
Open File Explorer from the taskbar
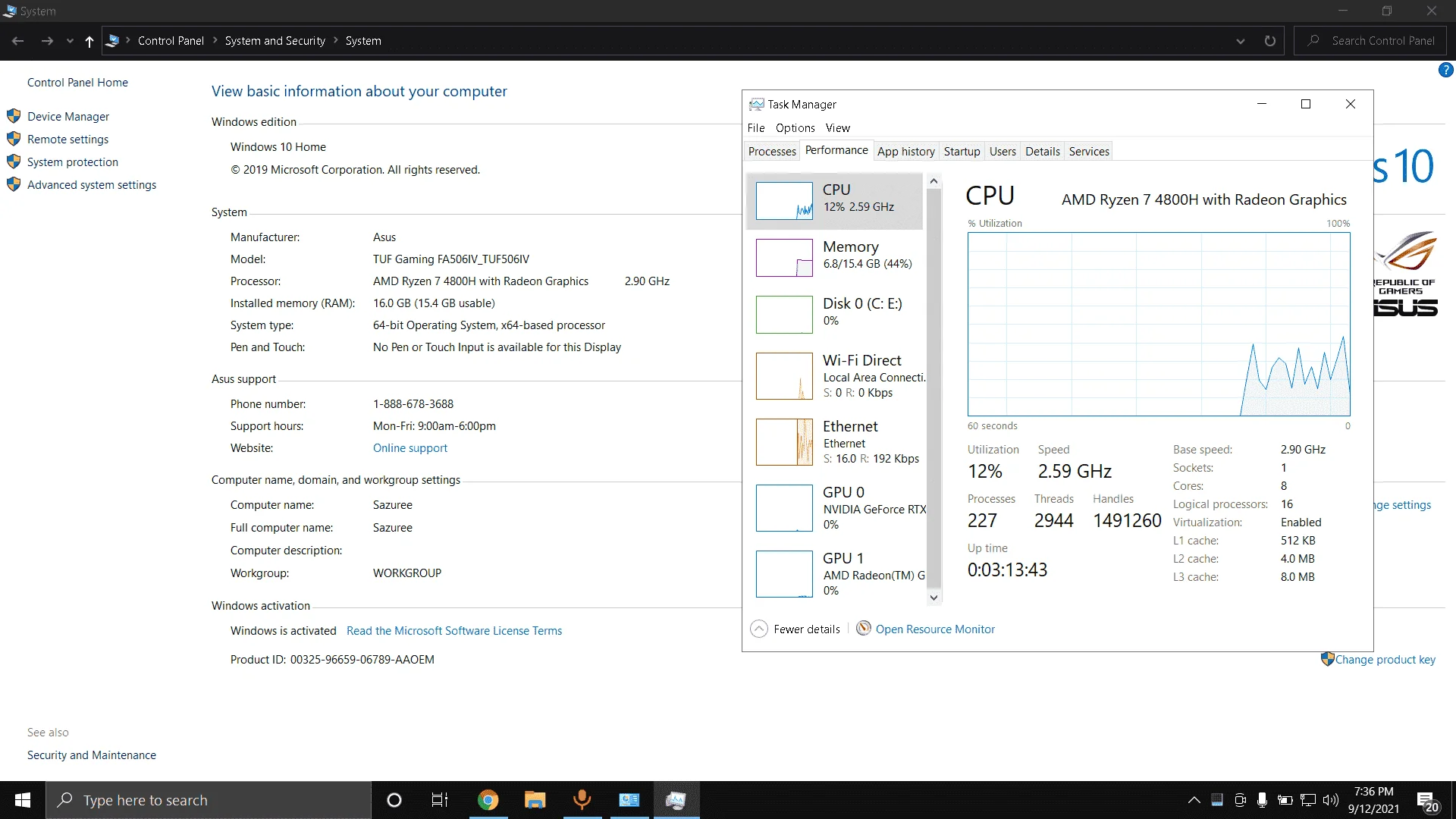pos(535,800)
